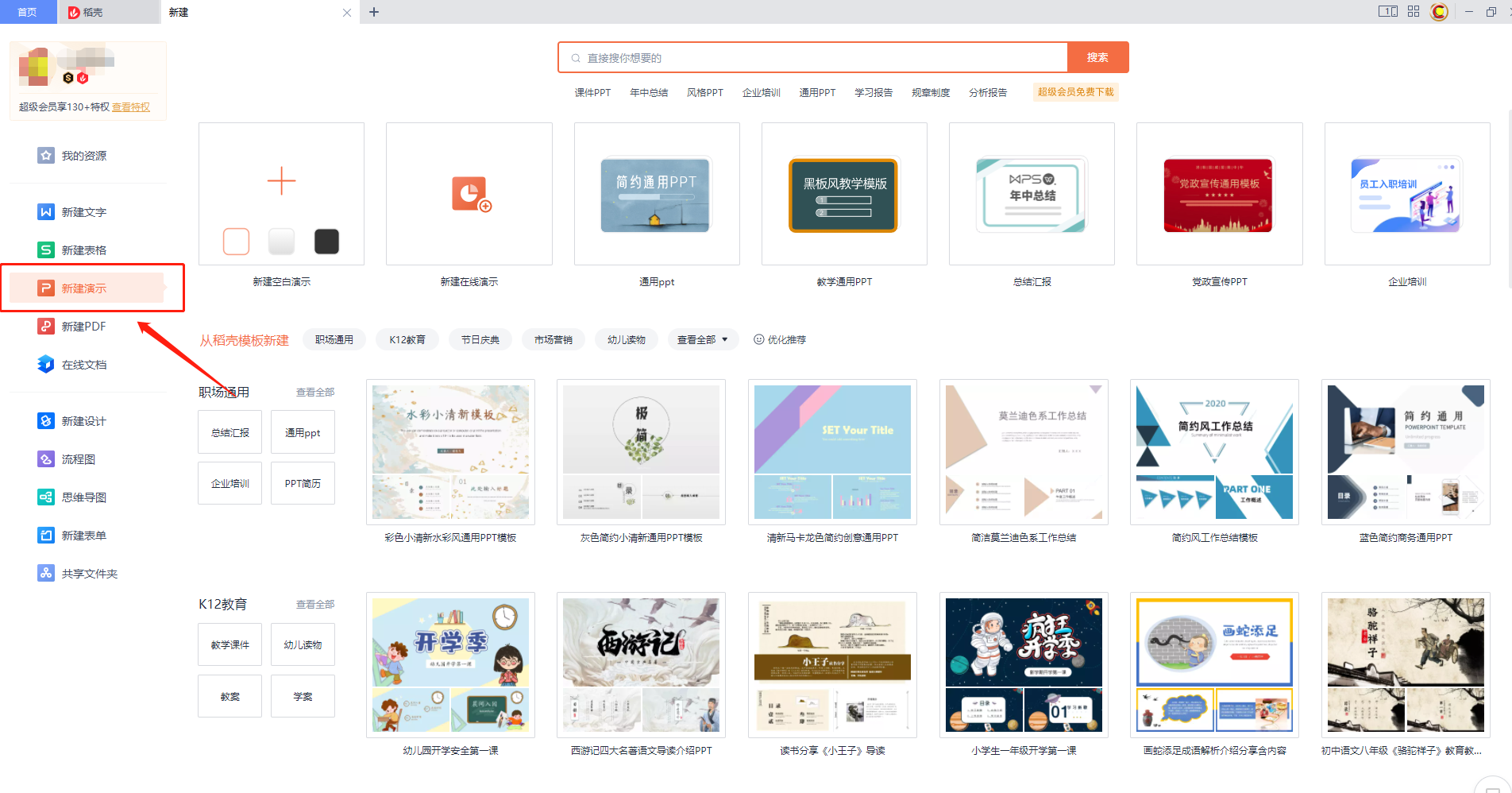Click the 新建表单 icon

(46, 535)
